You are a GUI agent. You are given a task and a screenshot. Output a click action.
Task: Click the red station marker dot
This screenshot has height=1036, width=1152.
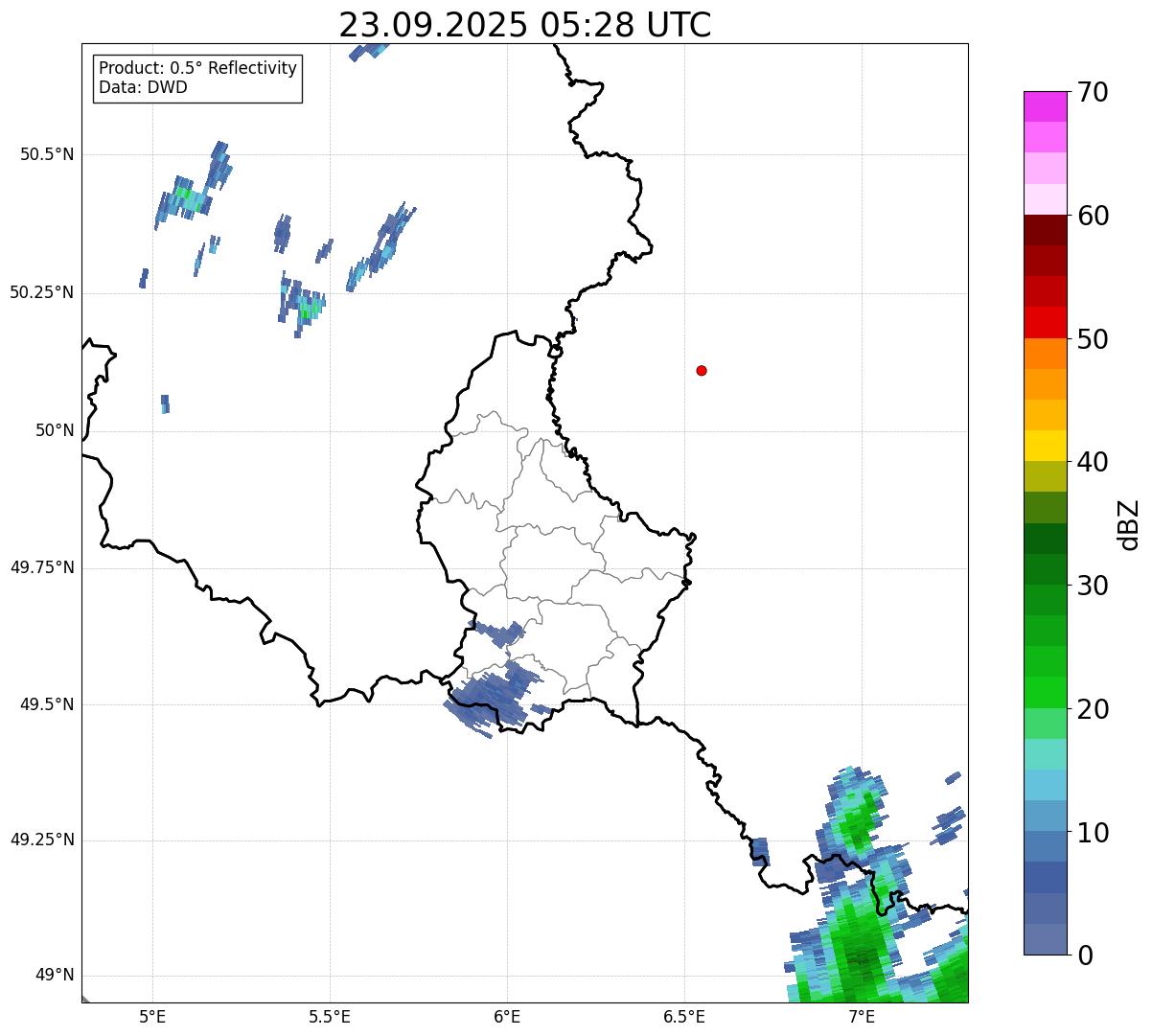tap(702, 370)
